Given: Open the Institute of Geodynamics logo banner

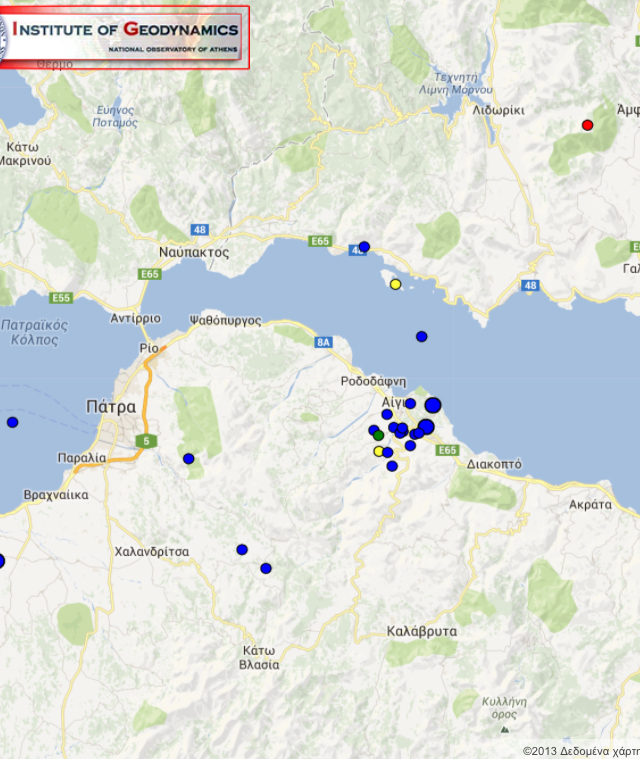Looking at the screenshot, I should point(124,37).
